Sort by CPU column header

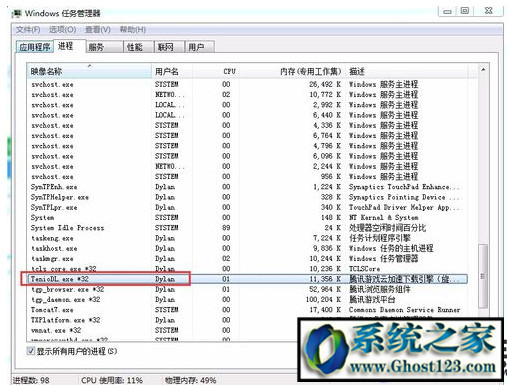point(216,71)
